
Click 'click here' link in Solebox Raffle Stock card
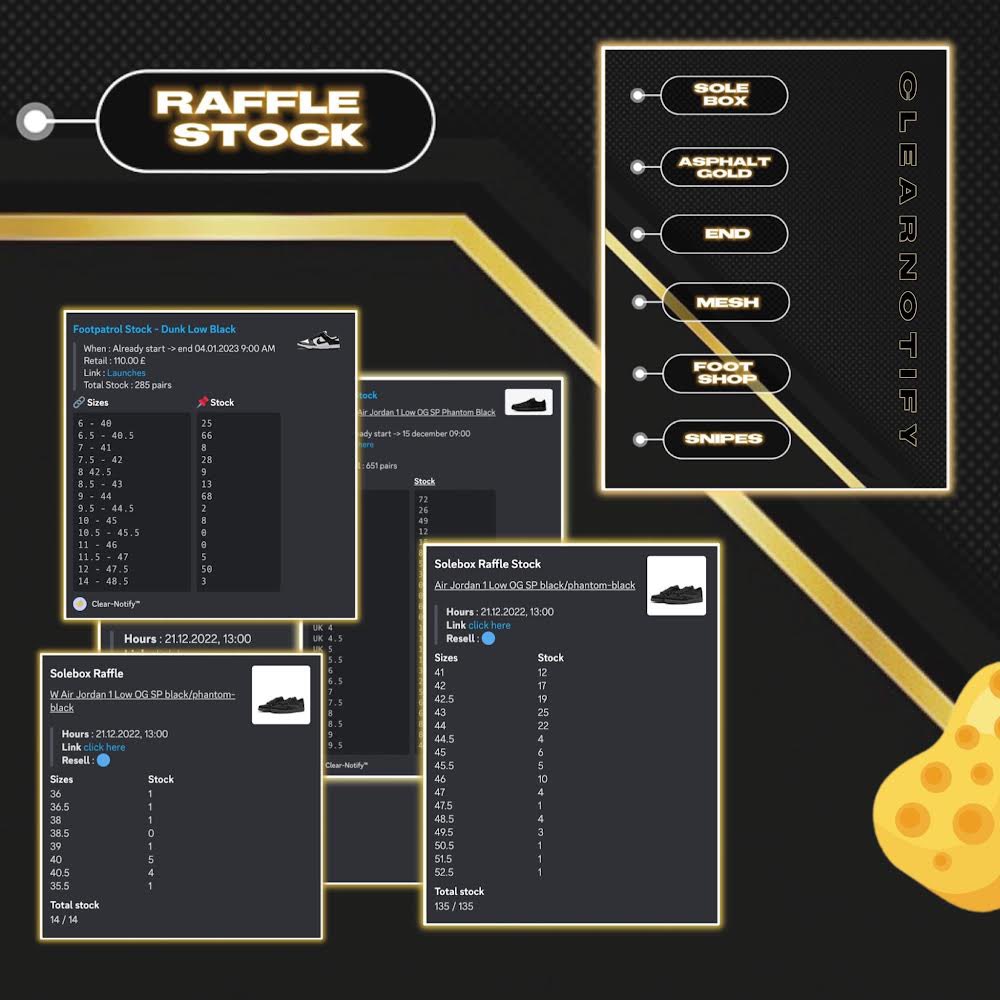(489, 625)
